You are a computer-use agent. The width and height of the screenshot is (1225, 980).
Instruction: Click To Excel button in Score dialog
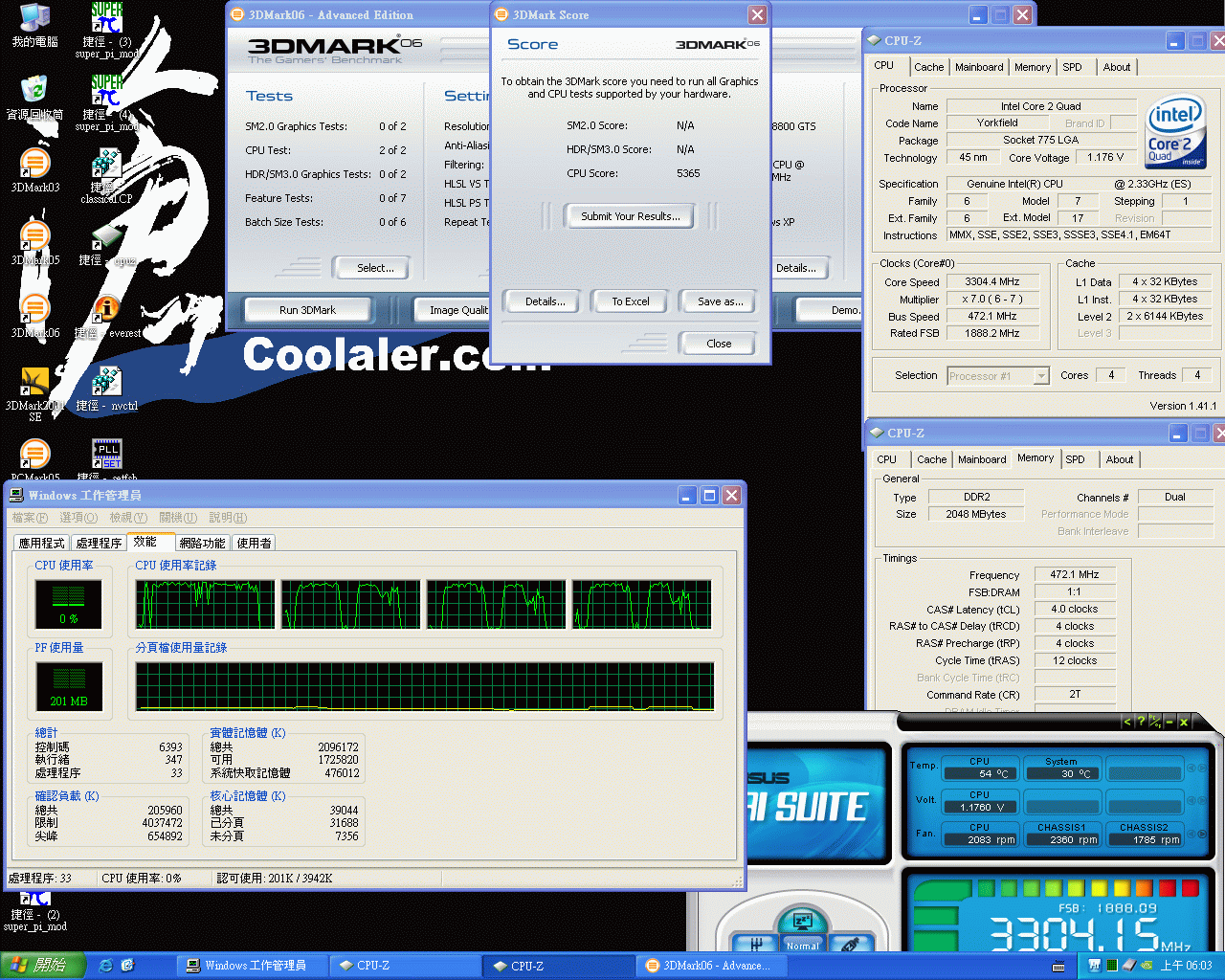click(631, 301)
